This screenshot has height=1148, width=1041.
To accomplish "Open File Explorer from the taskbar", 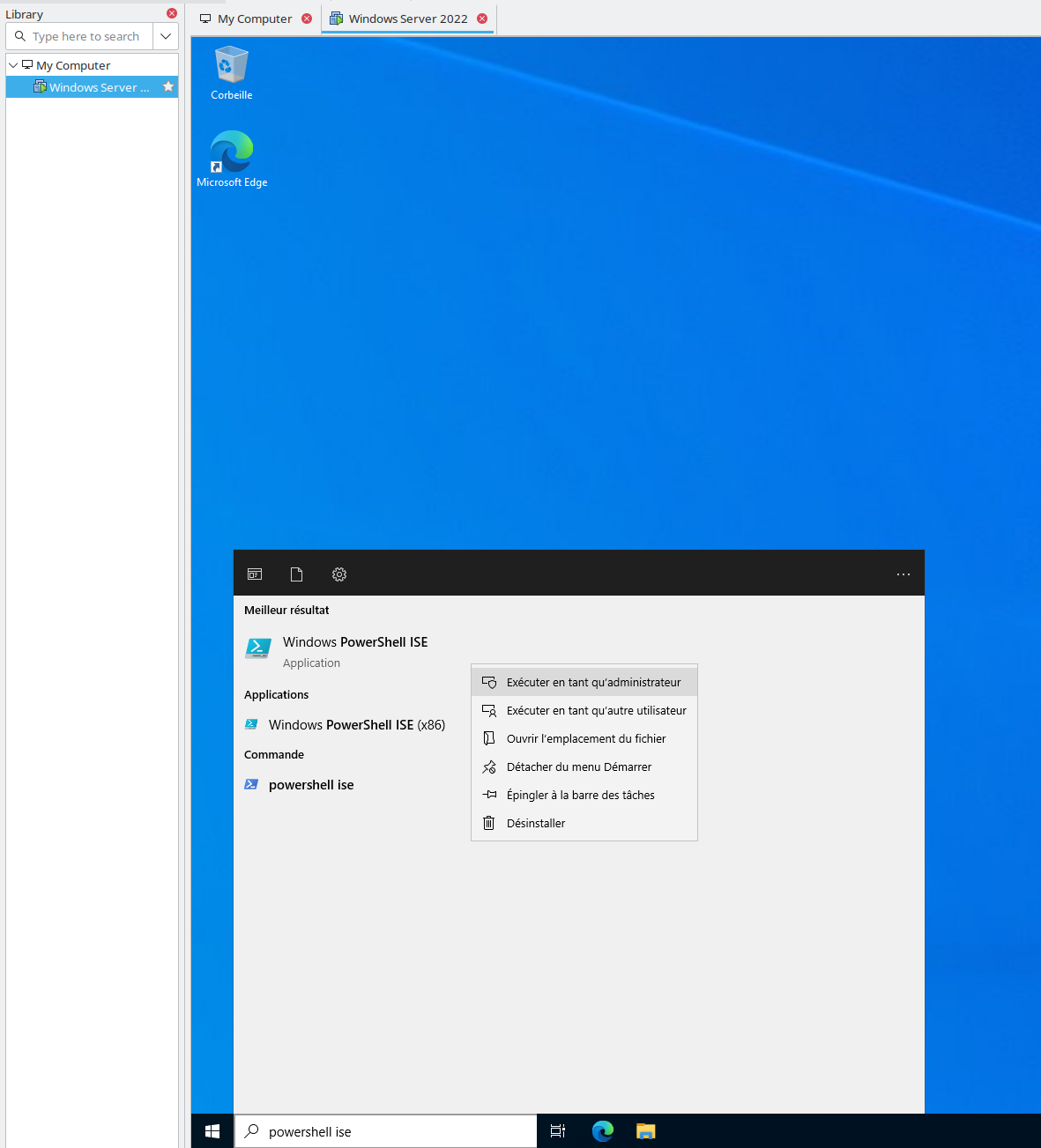I will (x=645, y=1131).
